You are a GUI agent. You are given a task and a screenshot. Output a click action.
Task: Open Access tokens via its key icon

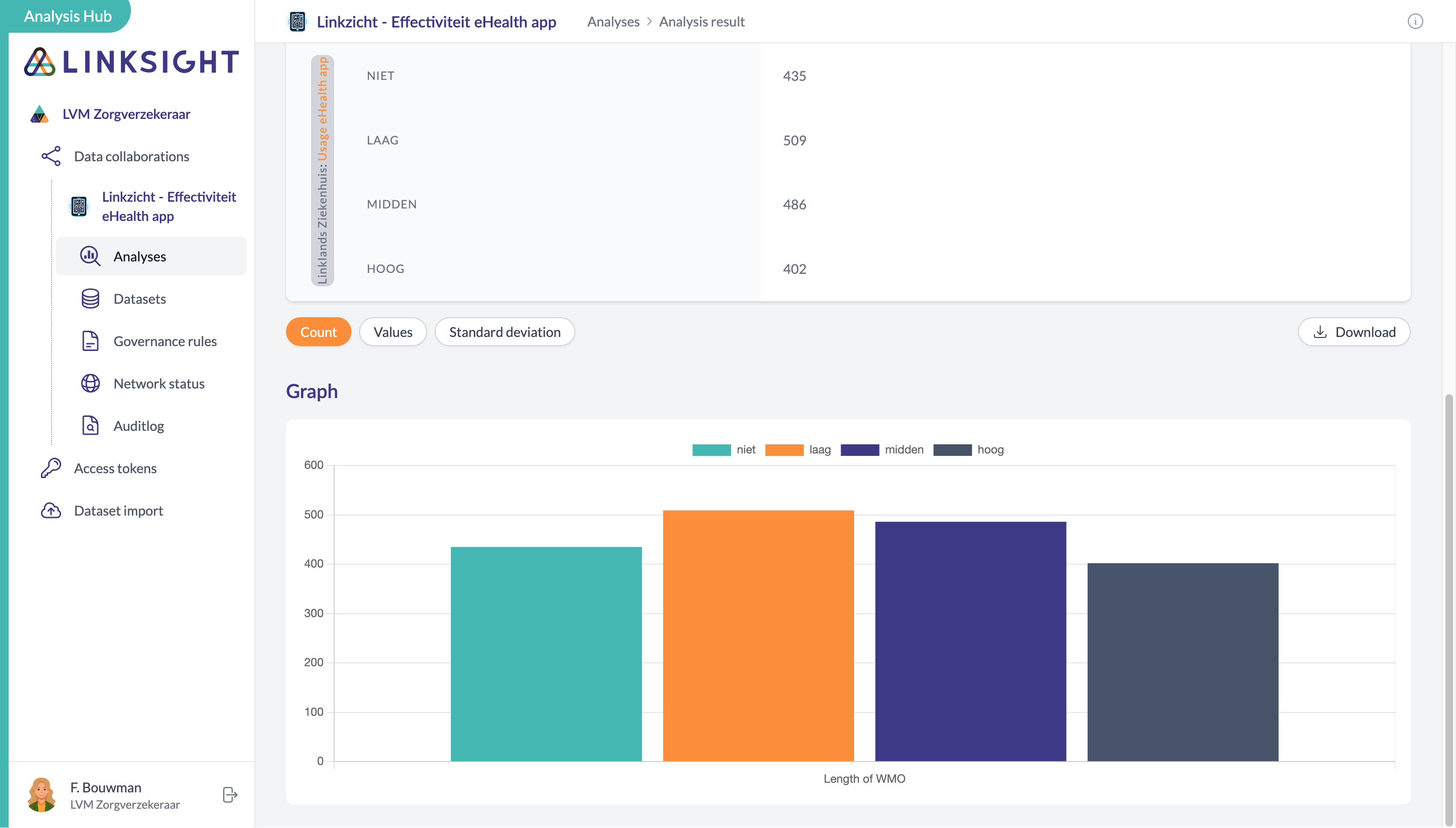click(x=51, y=468)
